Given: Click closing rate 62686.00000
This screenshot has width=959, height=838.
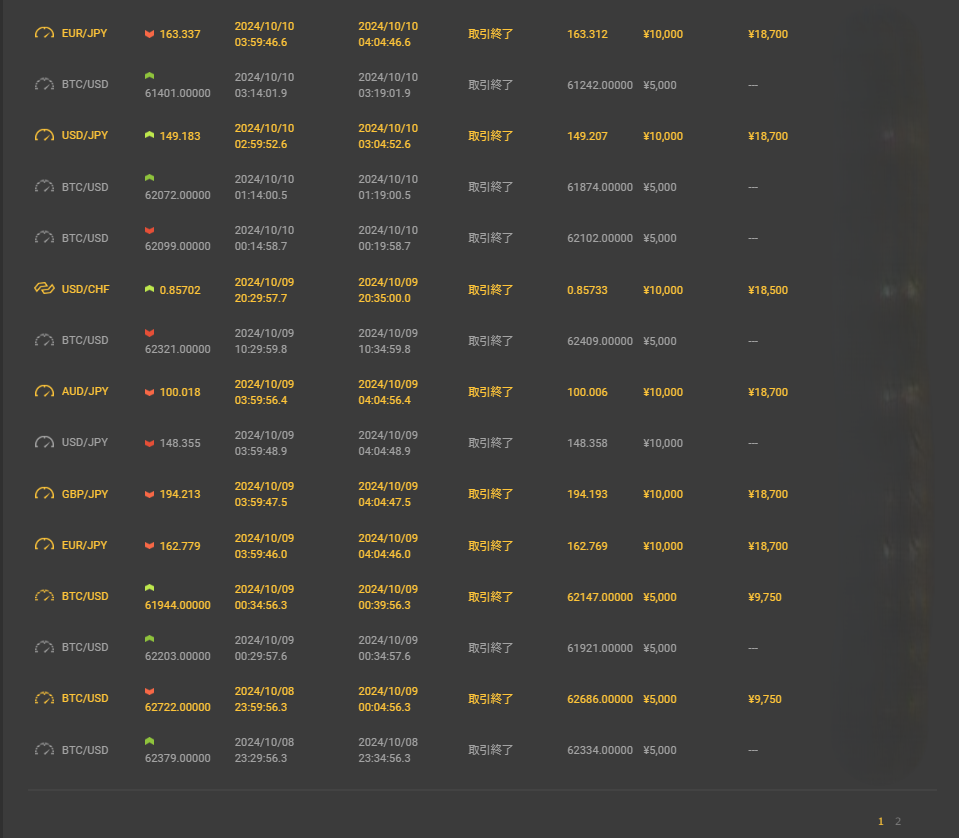Looking at the screenshot, I should click(600, 699).
